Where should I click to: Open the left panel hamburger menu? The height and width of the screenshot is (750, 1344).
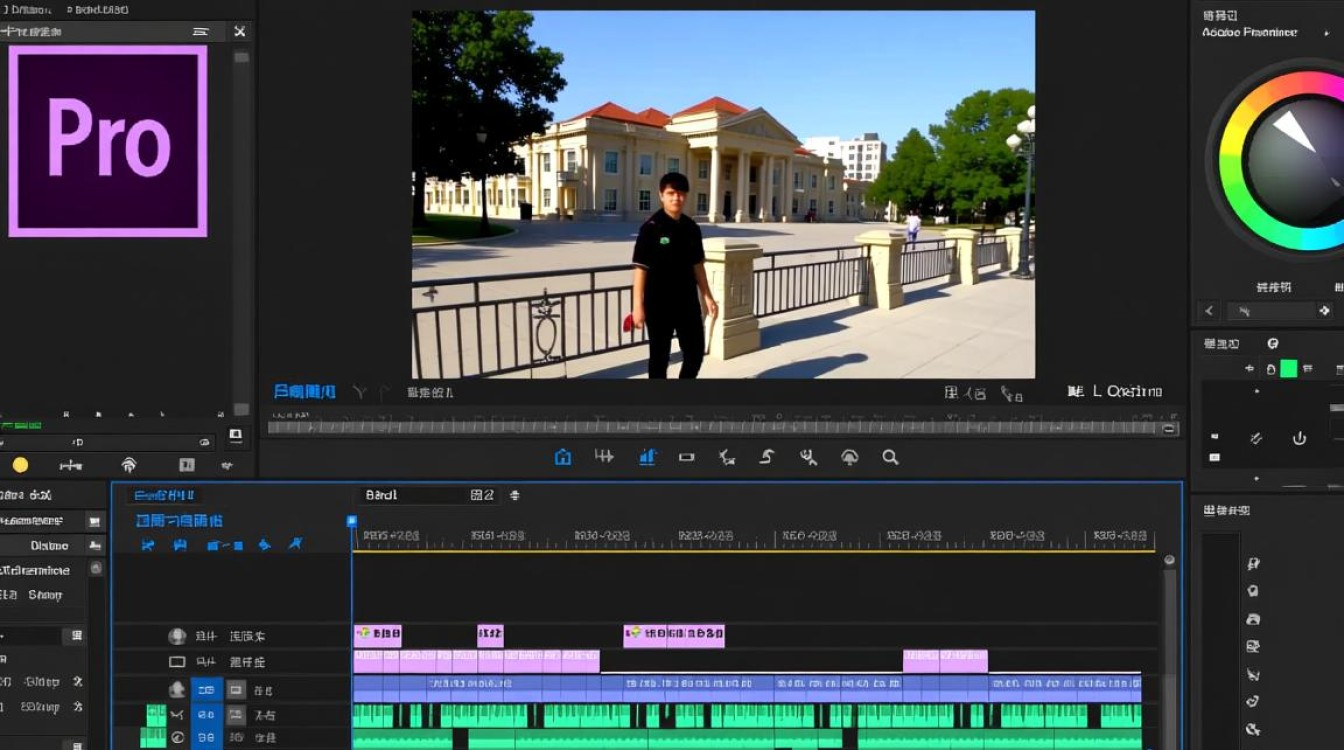point(200,32)
